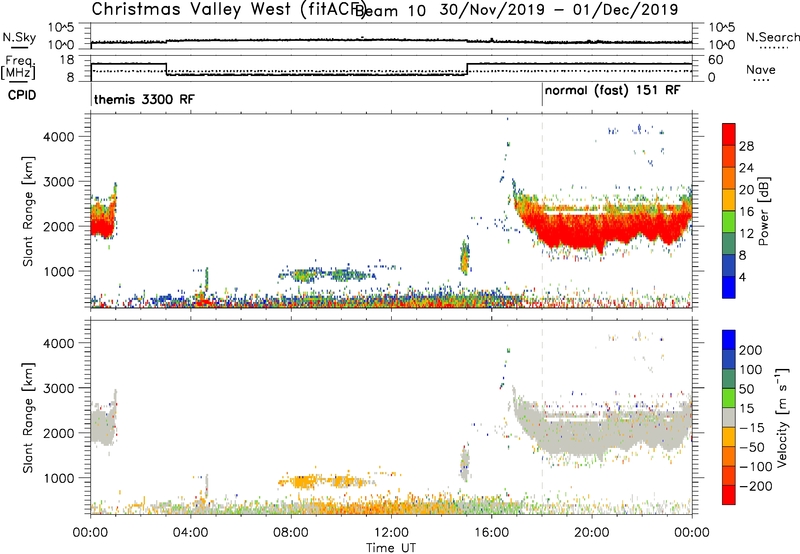Click the 'Nave' legend label

761,70
